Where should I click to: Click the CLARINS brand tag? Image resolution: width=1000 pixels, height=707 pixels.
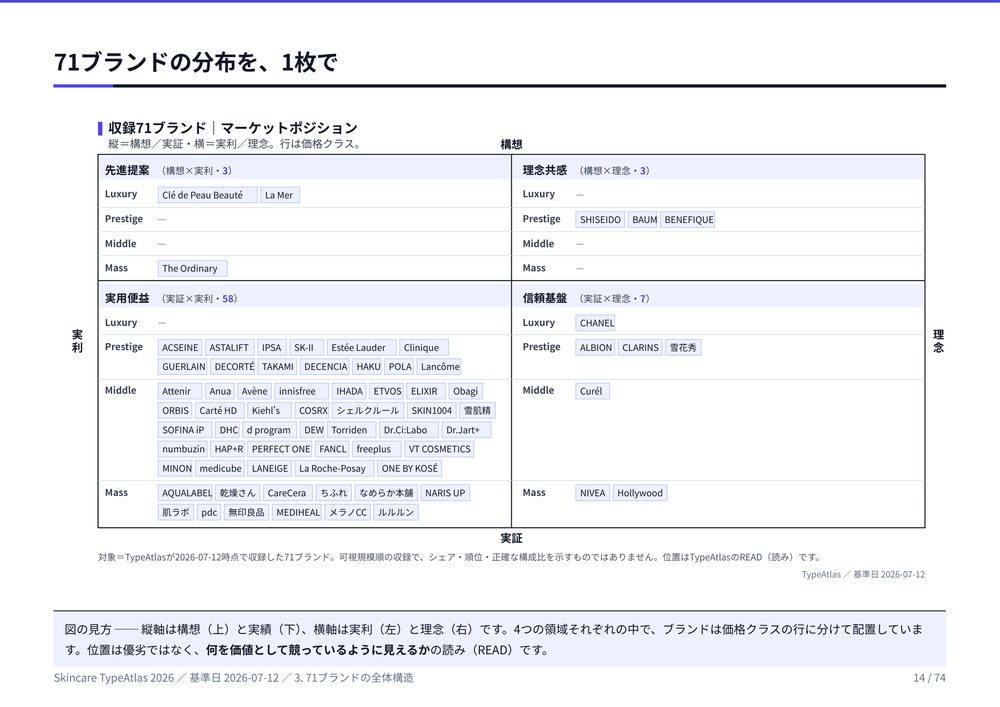click(x=640, y=347)
